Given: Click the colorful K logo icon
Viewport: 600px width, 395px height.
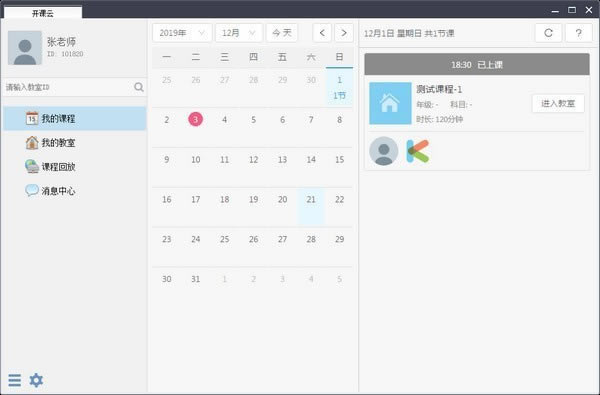Looking at the screenshot, I should (417, 151).
